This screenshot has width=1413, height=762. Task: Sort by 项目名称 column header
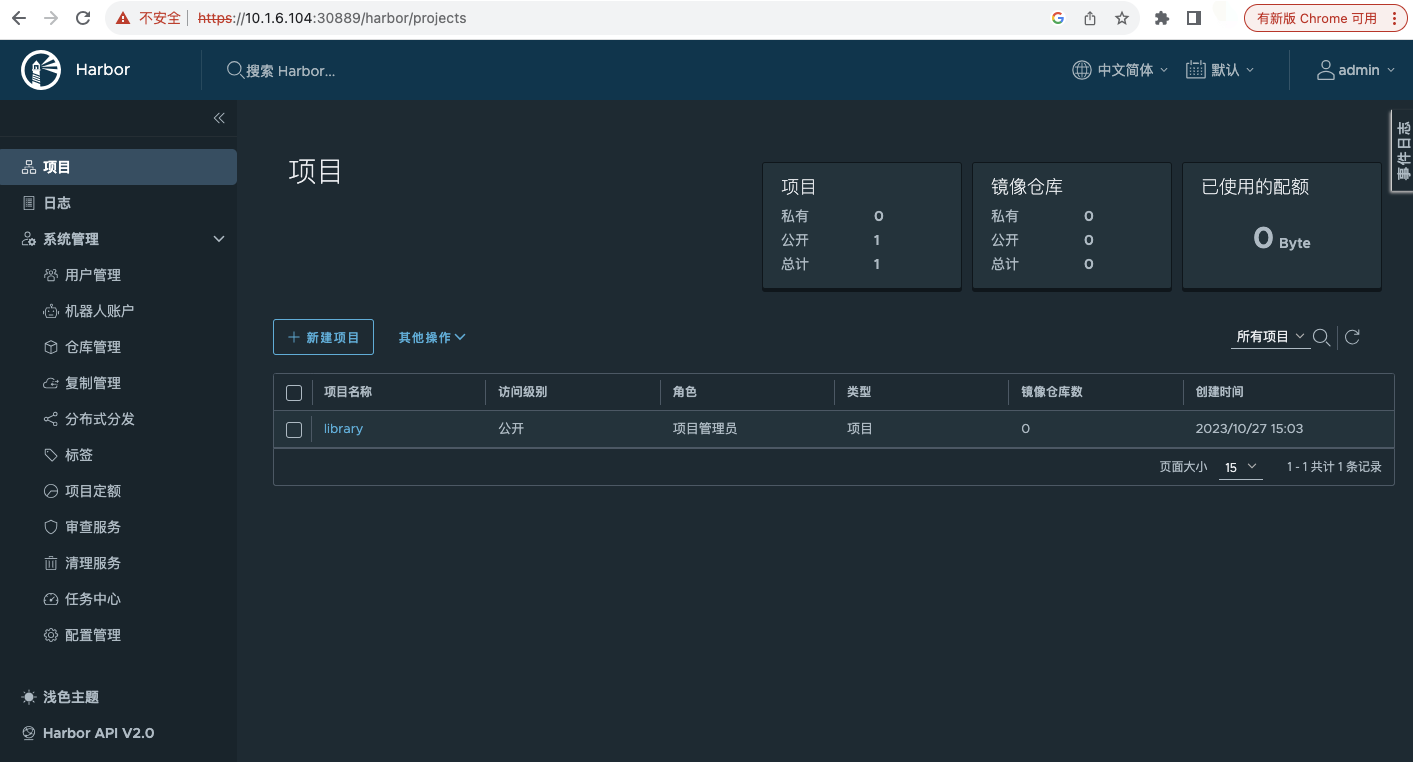point(348,392)
